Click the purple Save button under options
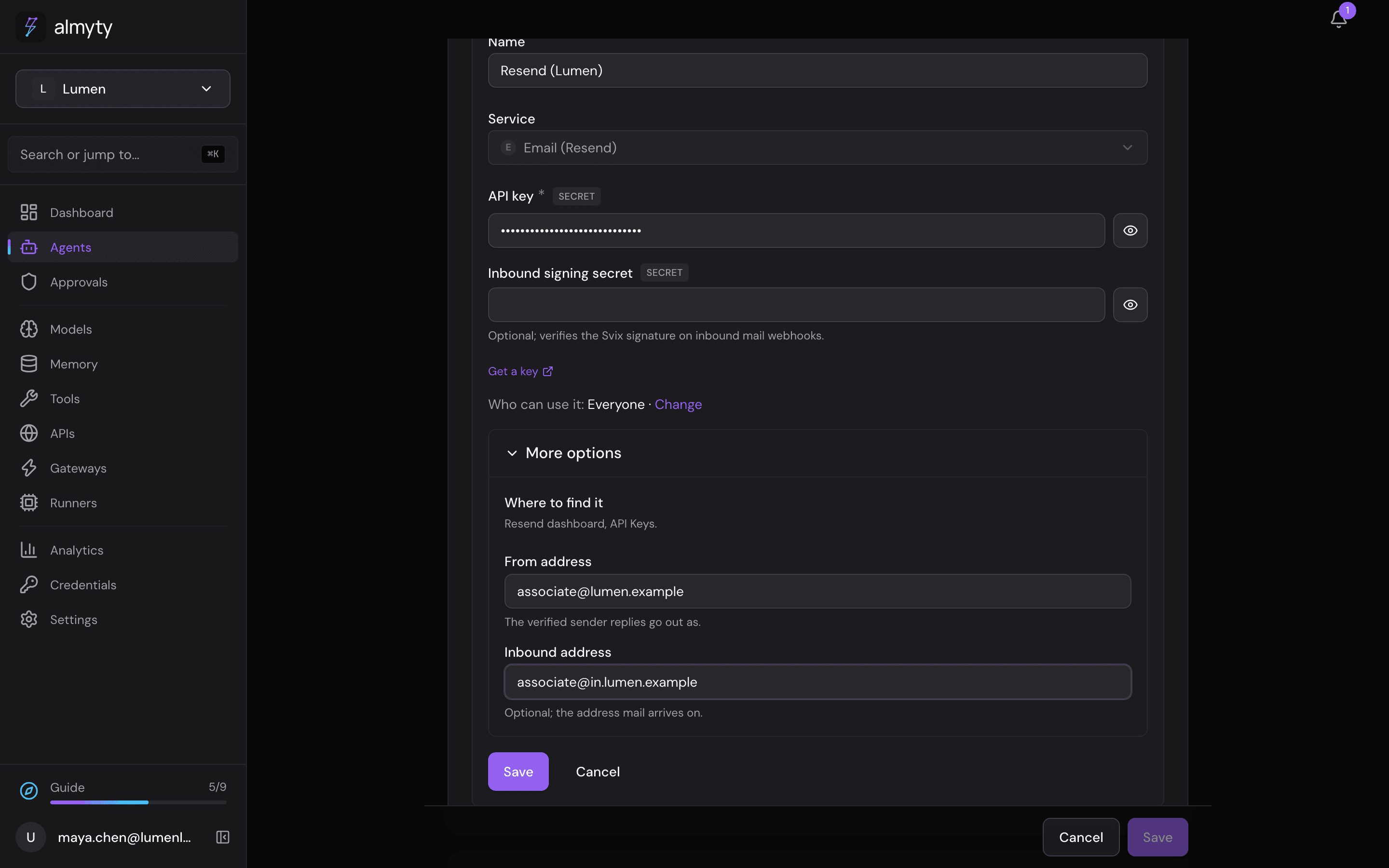This screenshot has width=1389, height=868. coord(517,772)
